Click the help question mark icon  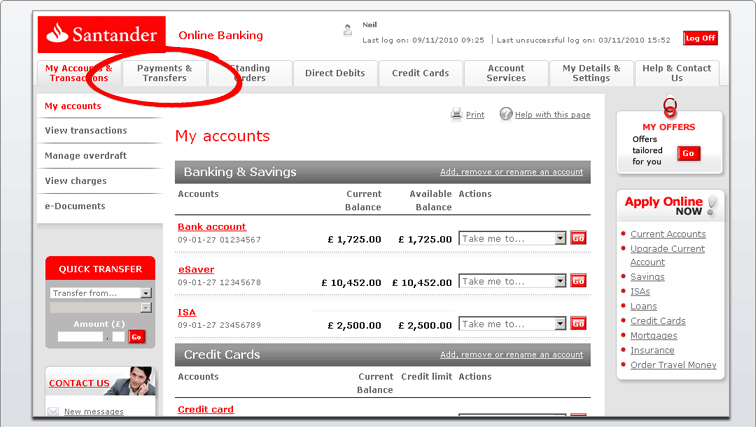coord(506,114)
